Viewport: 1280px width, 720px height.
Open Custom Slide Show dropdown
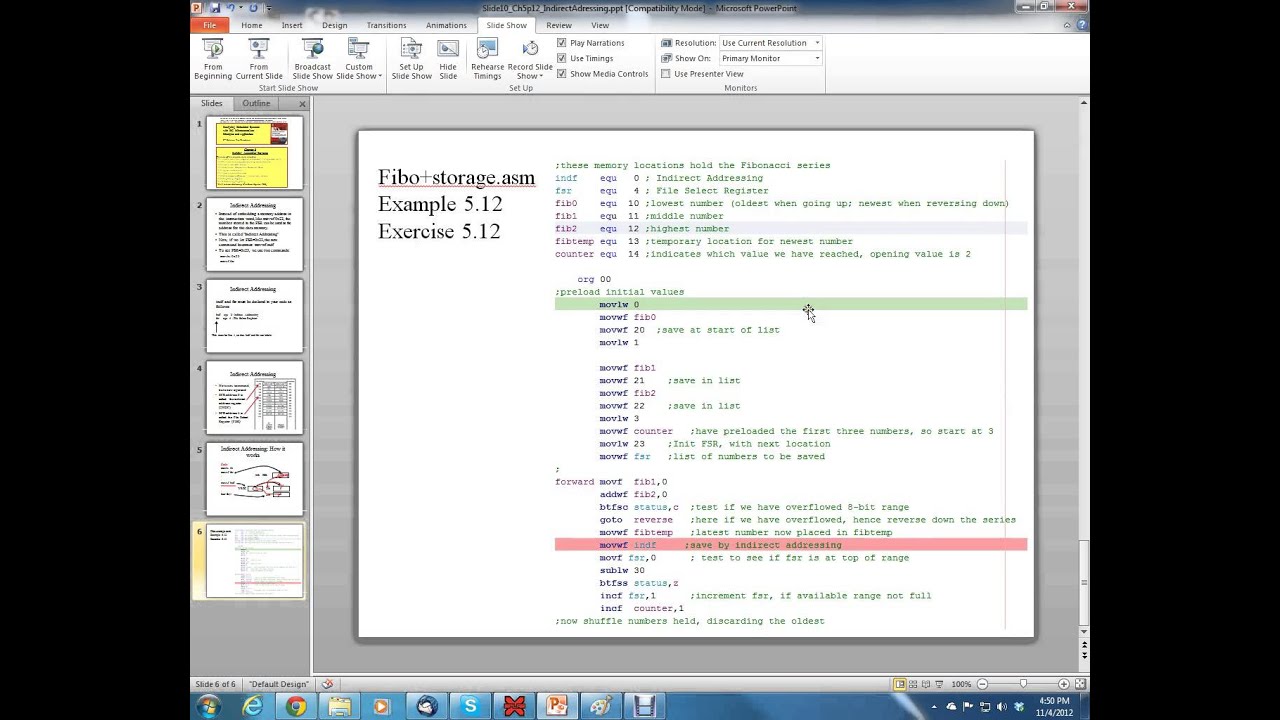click(x=359, y=60)
